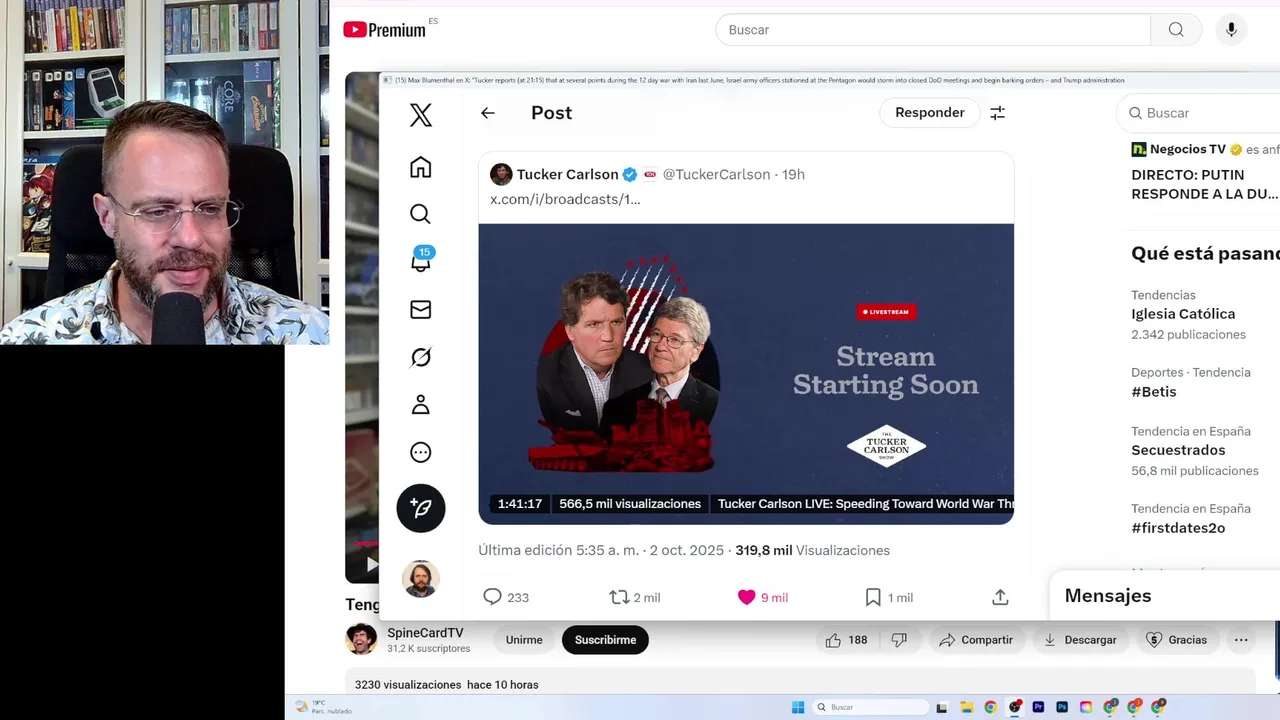The image size is (1280, 720).
Task: Open Tucker Carlson display name link
Action: (567, 174)
